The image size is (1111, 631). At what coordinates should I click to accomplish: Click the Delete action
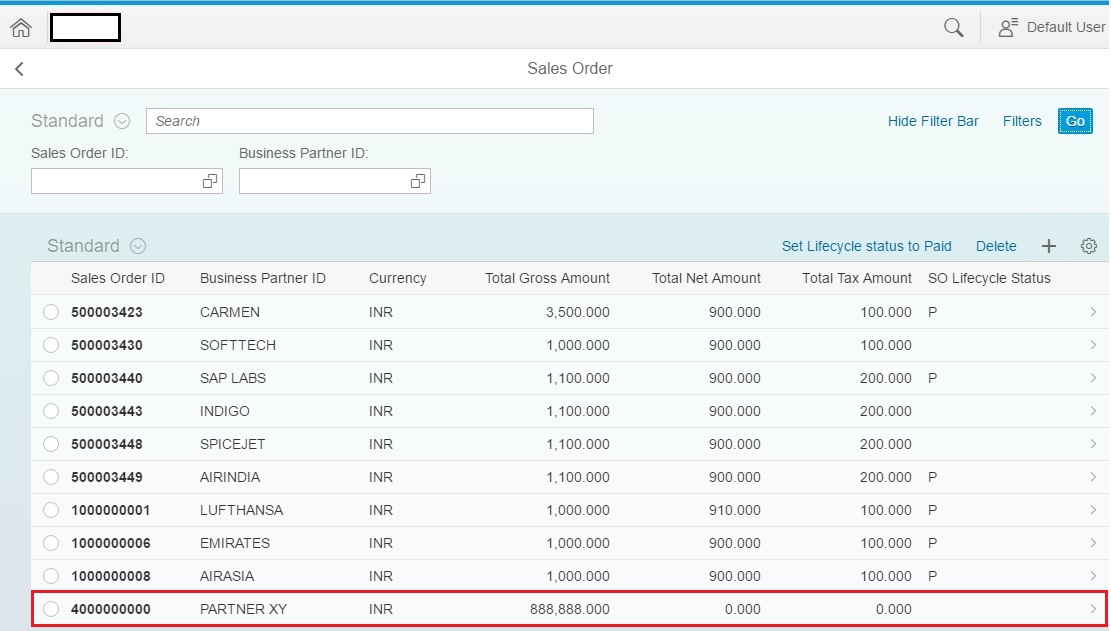coord(996,245)
